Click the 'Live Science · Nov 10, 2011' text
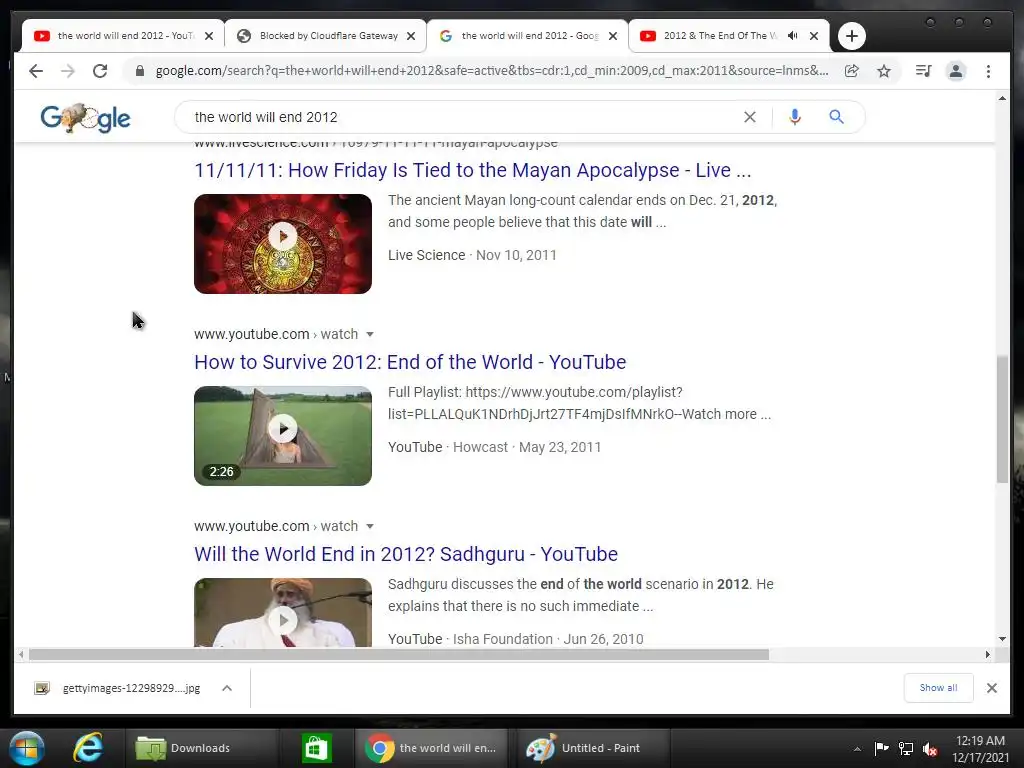 click(x=472, y=255)
